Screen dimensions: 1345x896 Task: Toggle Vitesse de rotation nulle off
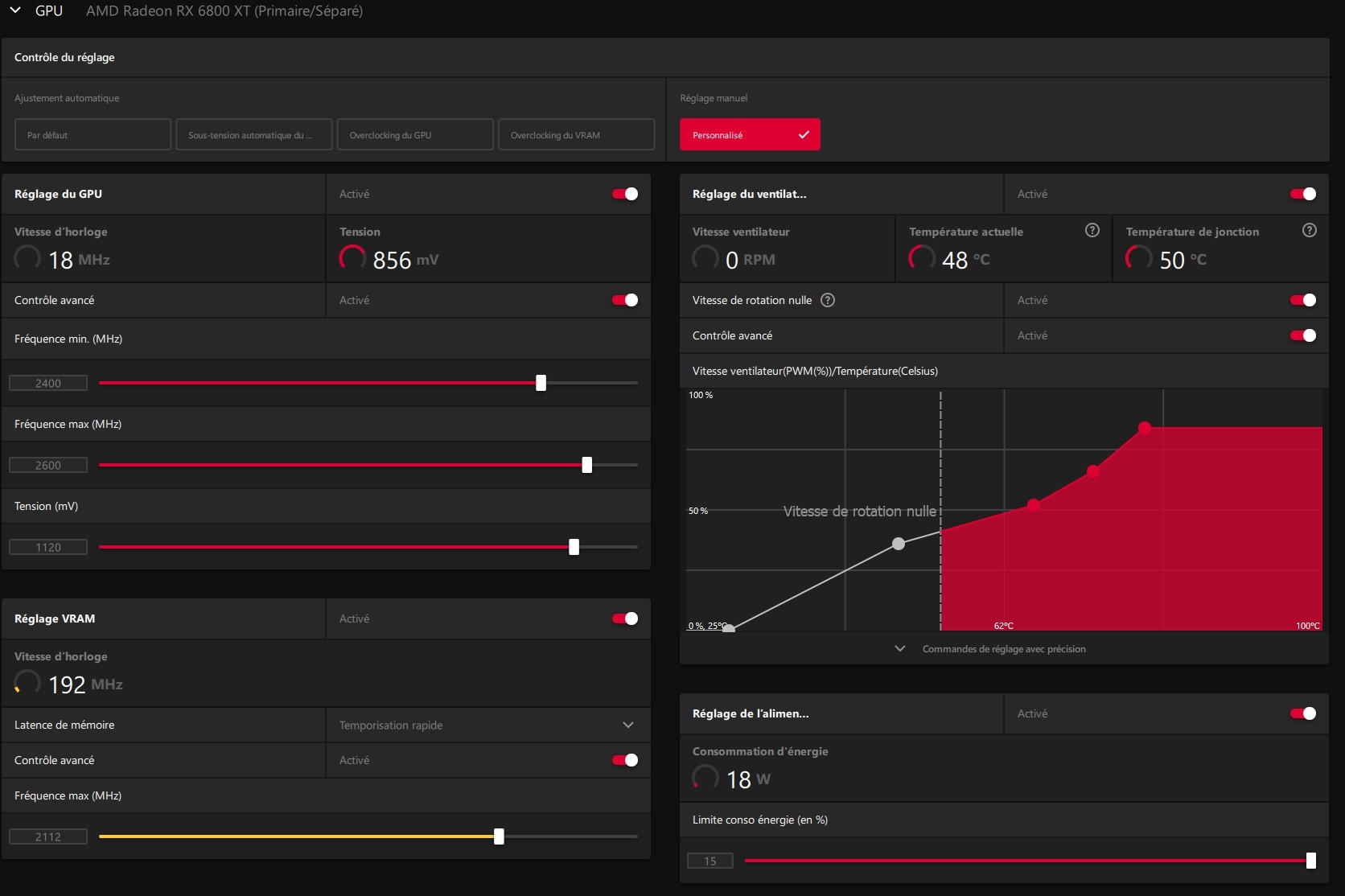[x=1302, y=300]
